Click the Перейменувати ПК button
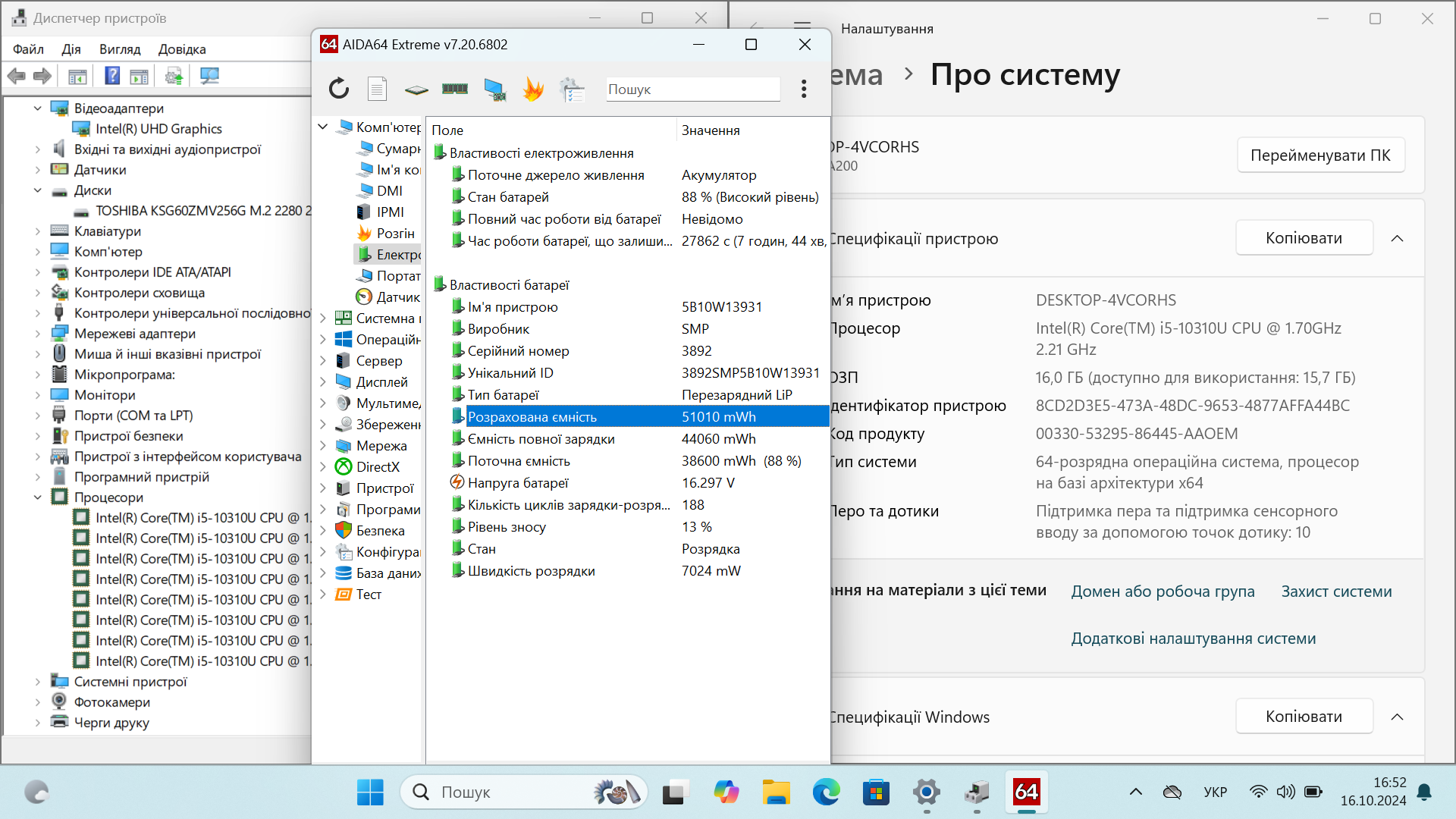Image resolution: width=1456 pixels, height=819 pixels. (1320, 155)
